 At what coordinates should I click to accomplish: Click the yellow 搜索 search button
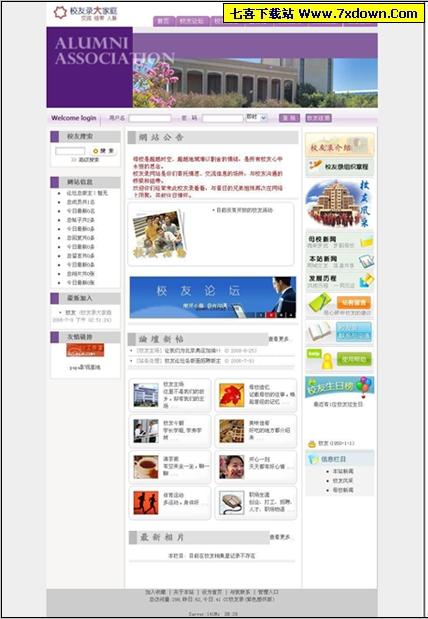(x=103, y=151)
